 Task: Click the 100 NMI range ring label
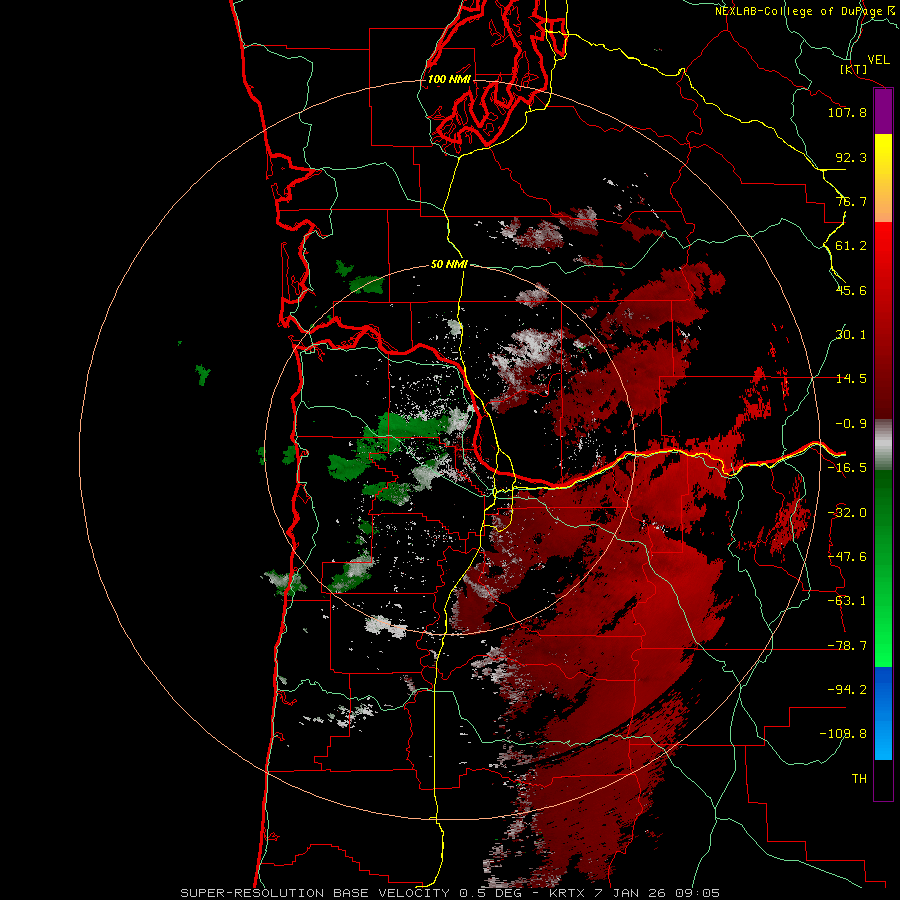[x=449, y=79]
